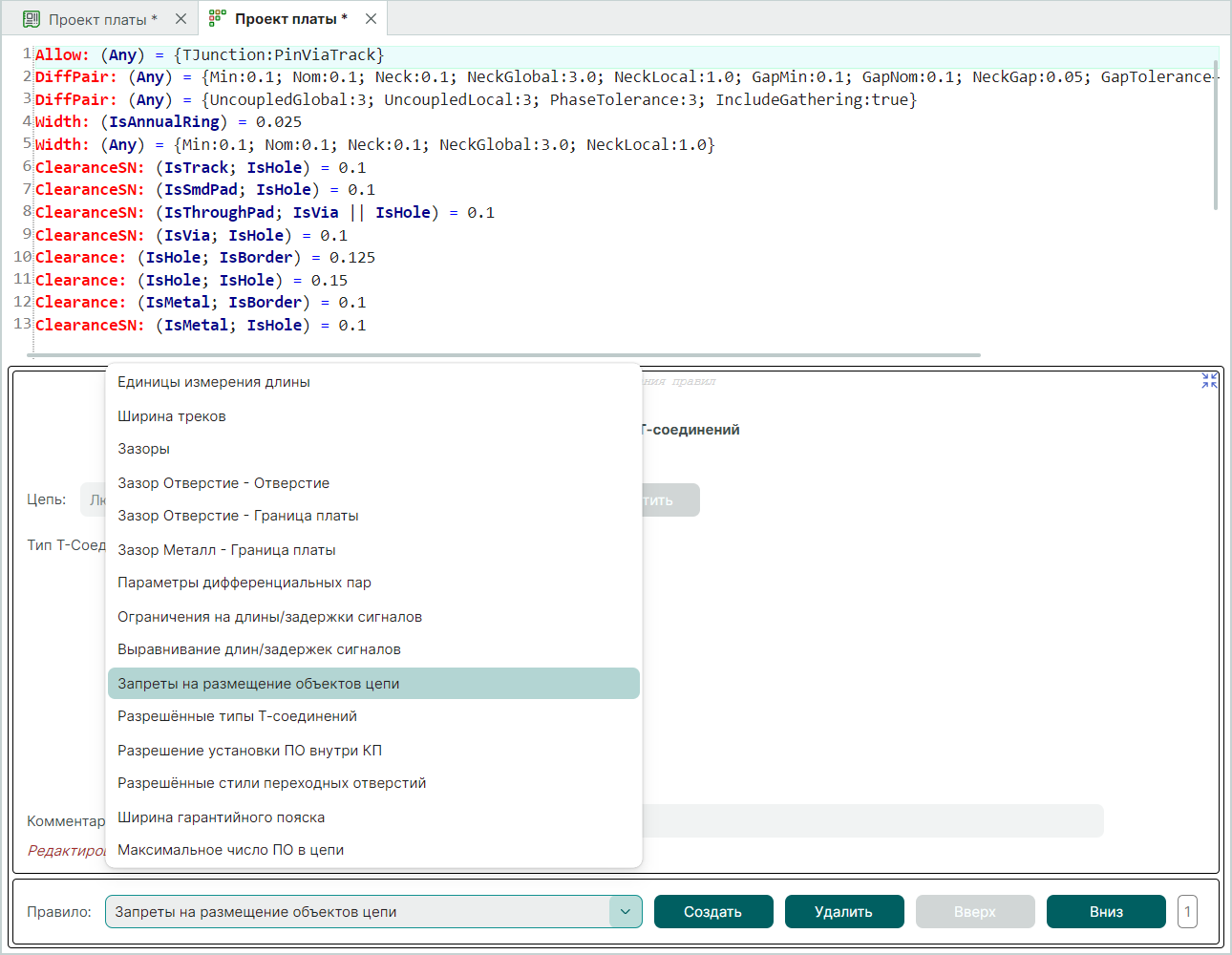Choose "Ширина треков" rule type
The height and width of the screenshot is (955, 1232).
pos(172,416)
